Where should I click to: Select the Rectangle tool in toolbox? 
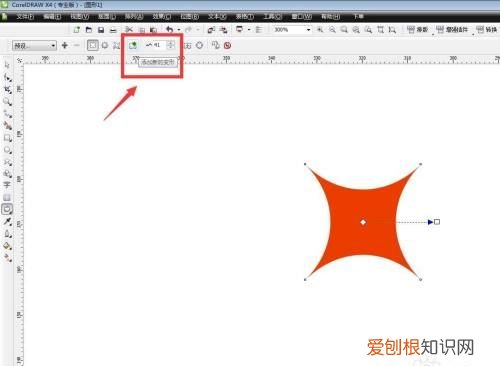click(x=7, y=138)
